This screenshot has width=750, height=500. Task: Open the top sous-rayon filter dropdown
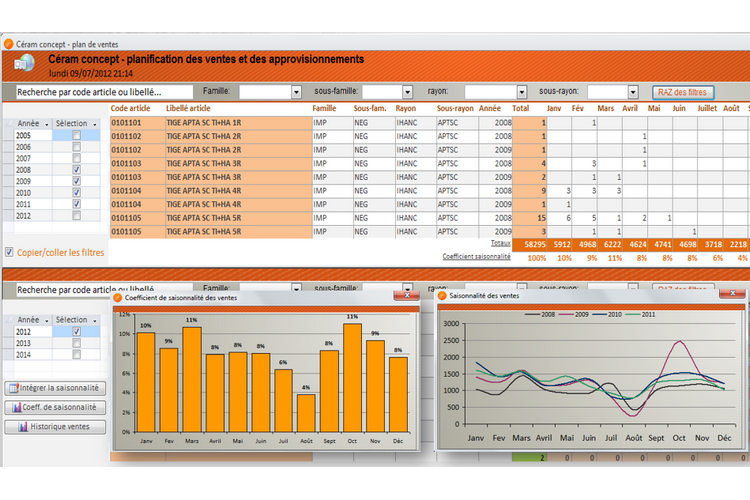tap(633, 92)
